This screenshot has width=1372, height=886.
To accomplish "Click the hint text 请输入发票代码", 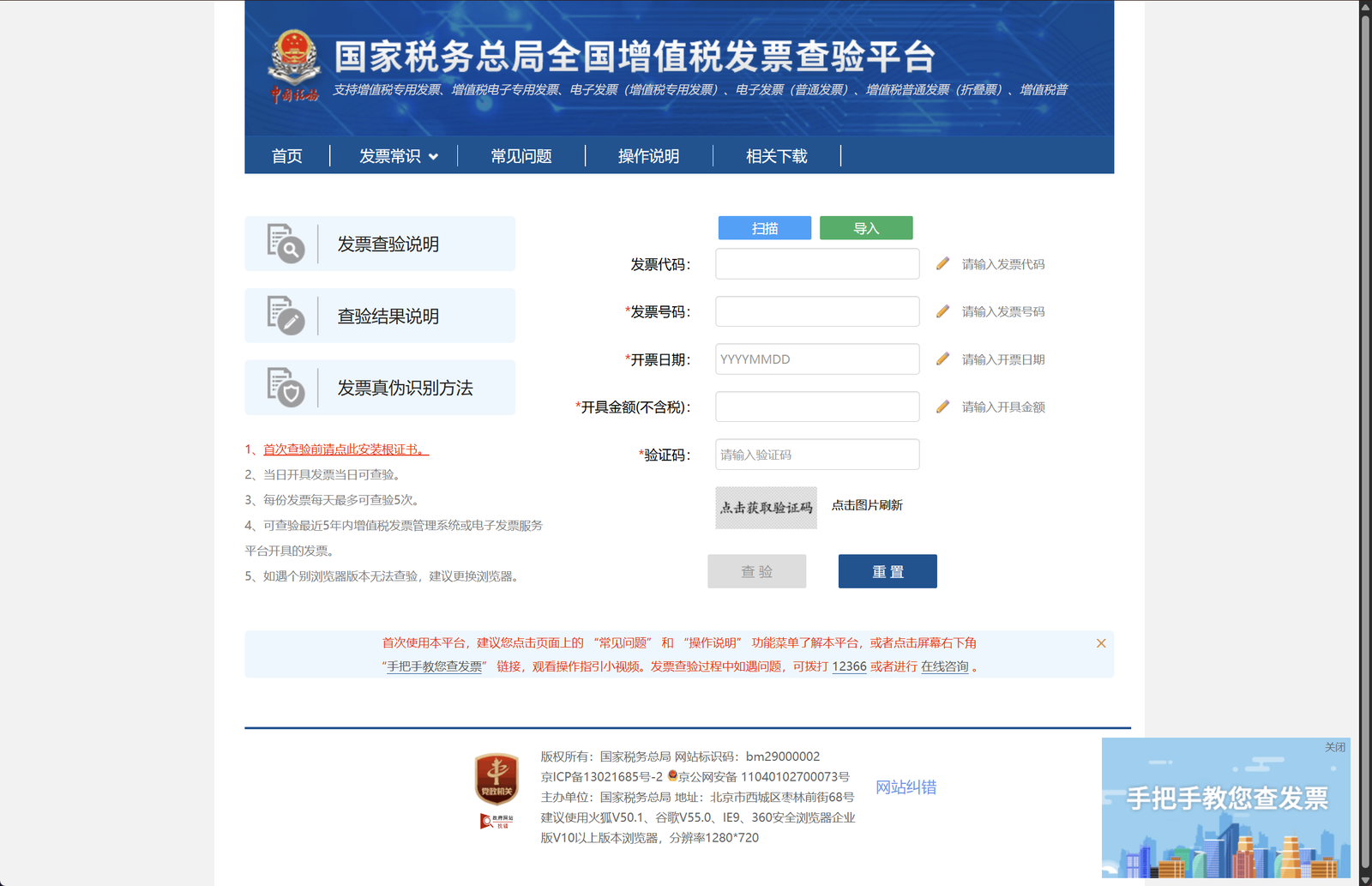I will [1003, 264].
